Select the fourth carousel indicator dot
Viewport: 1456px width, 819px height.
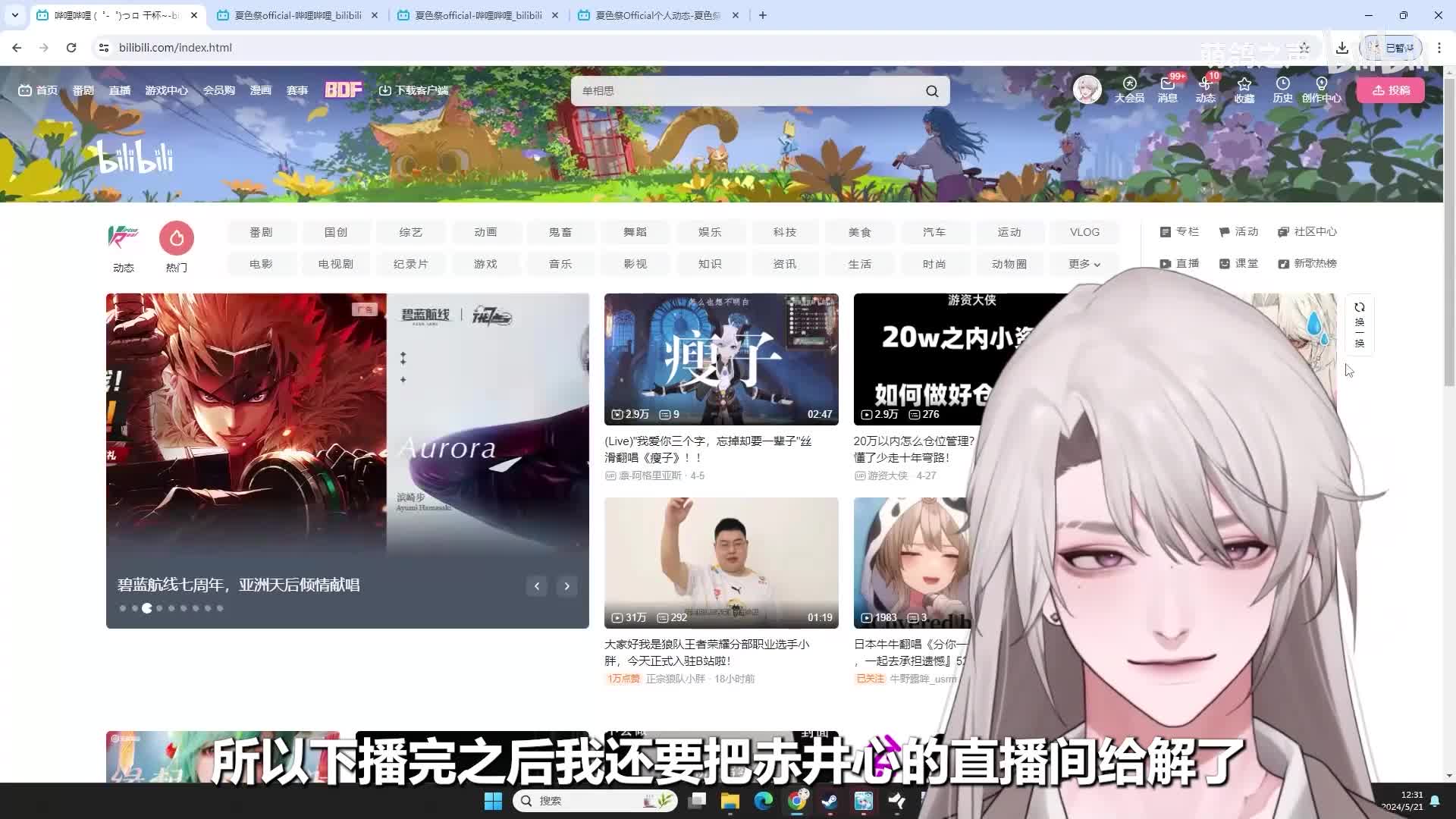click(159, 607)
